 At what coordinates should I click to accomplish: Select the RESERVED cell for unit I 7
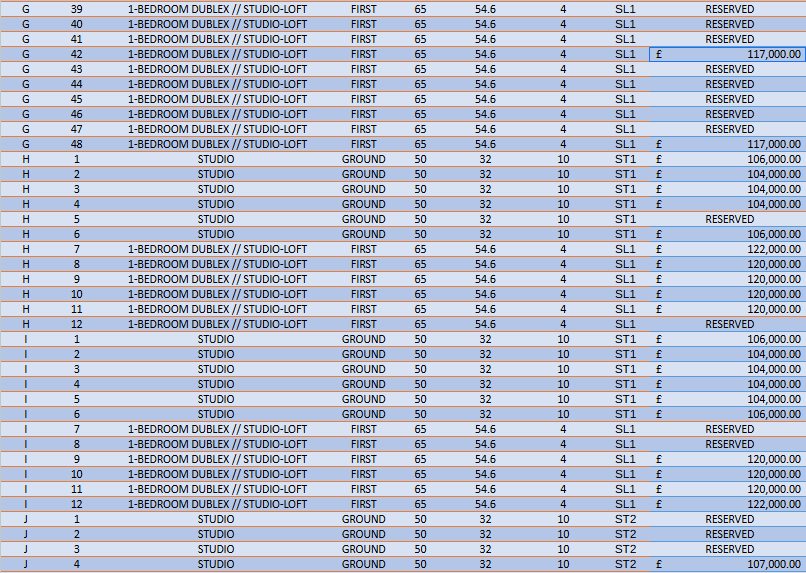(729, 429)
